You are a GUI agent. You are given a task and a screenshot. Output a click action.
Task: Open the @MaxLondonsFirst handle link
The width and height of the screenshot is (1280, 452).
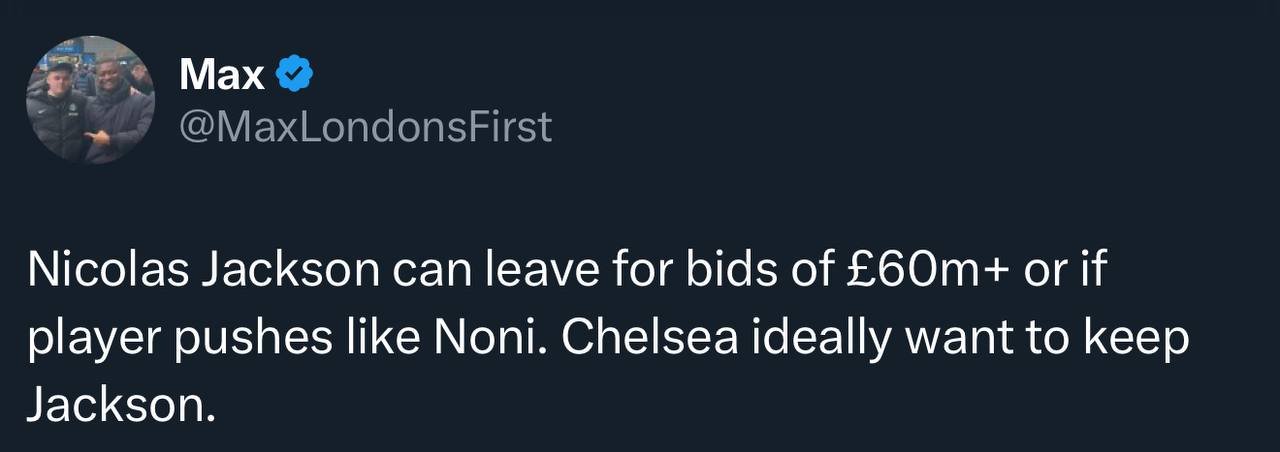pos(365,127)
